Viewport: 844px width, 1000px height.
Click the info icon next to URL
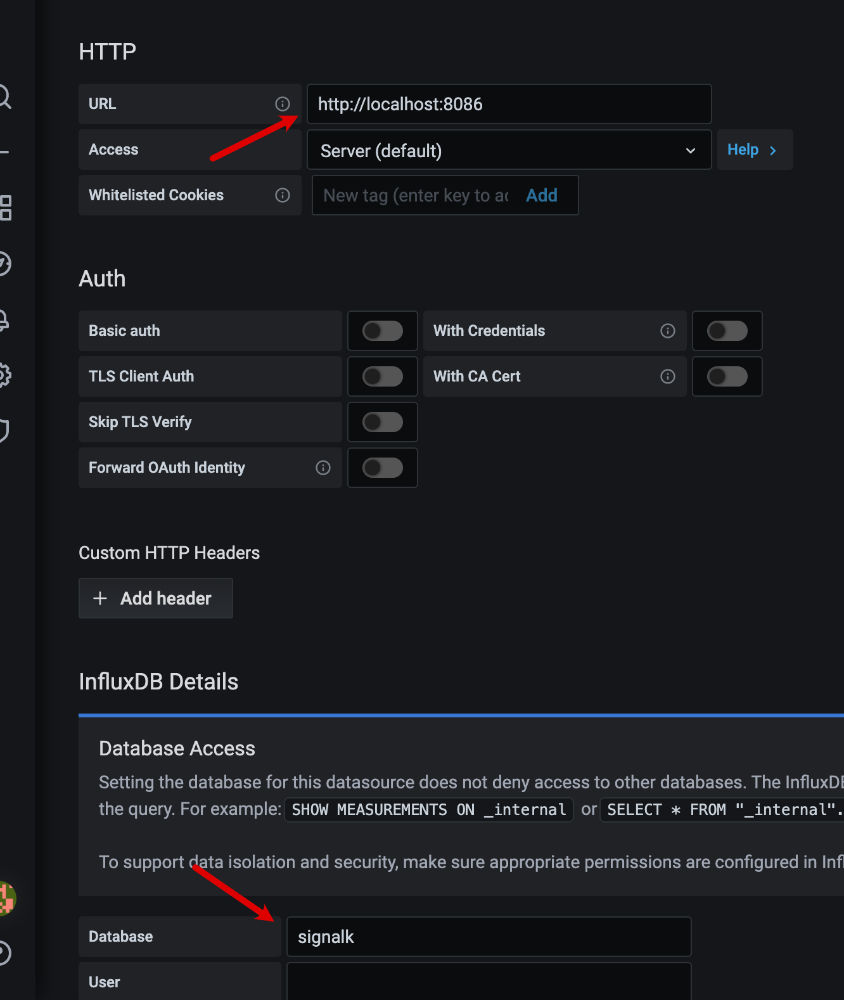coord(282,104)
